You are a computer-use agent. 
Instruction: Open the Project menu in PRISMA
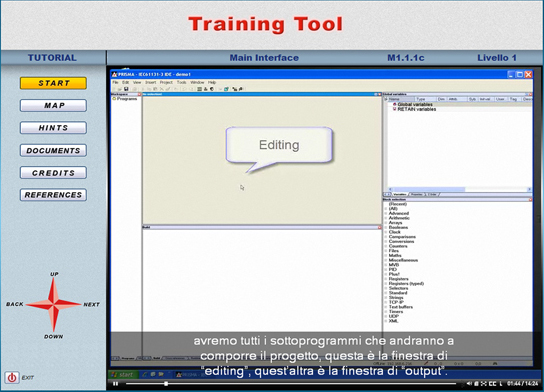pyautogui.click(x=166, y=82)
